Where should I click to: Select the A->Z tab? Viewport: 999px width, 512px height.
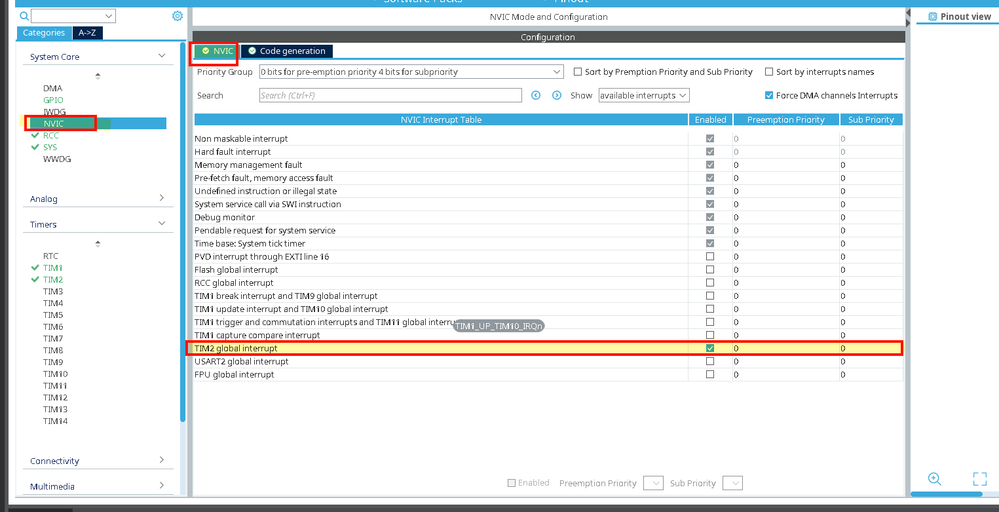coord(87,33)
